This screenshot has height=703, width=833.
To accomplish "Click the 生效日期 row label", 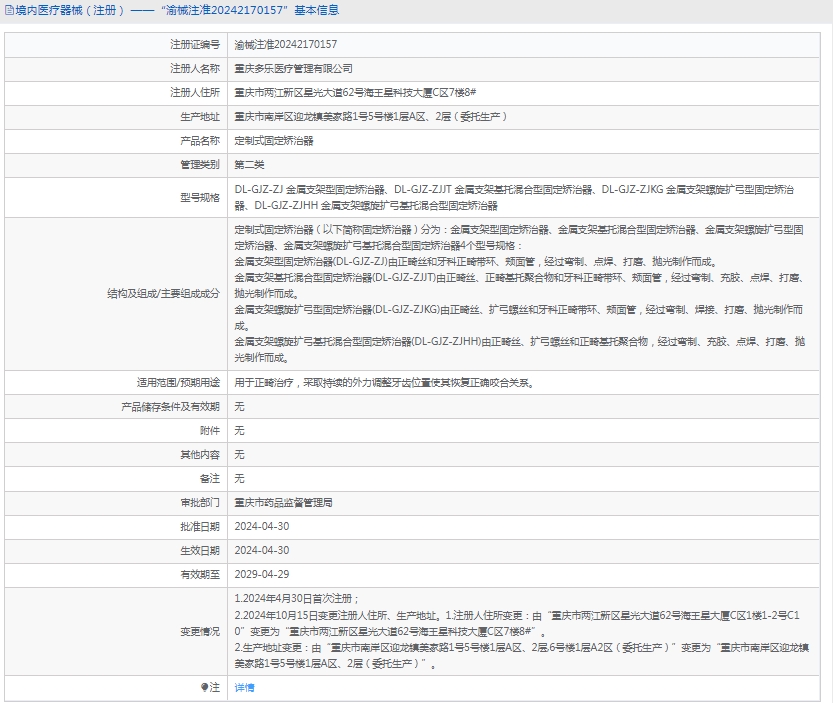I will [199, 550].
